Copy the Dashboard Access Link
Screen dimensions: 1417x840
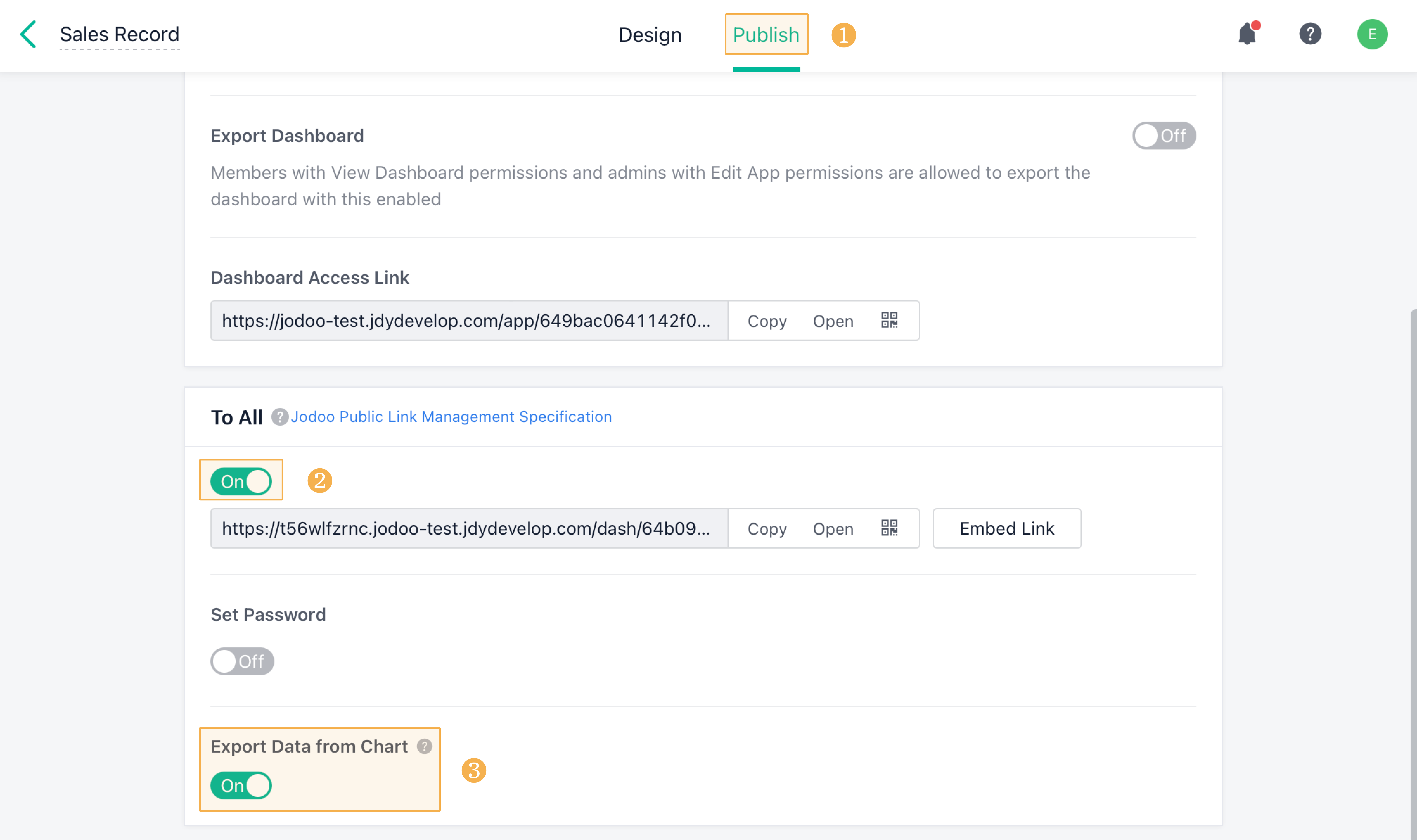pos(767,321)
